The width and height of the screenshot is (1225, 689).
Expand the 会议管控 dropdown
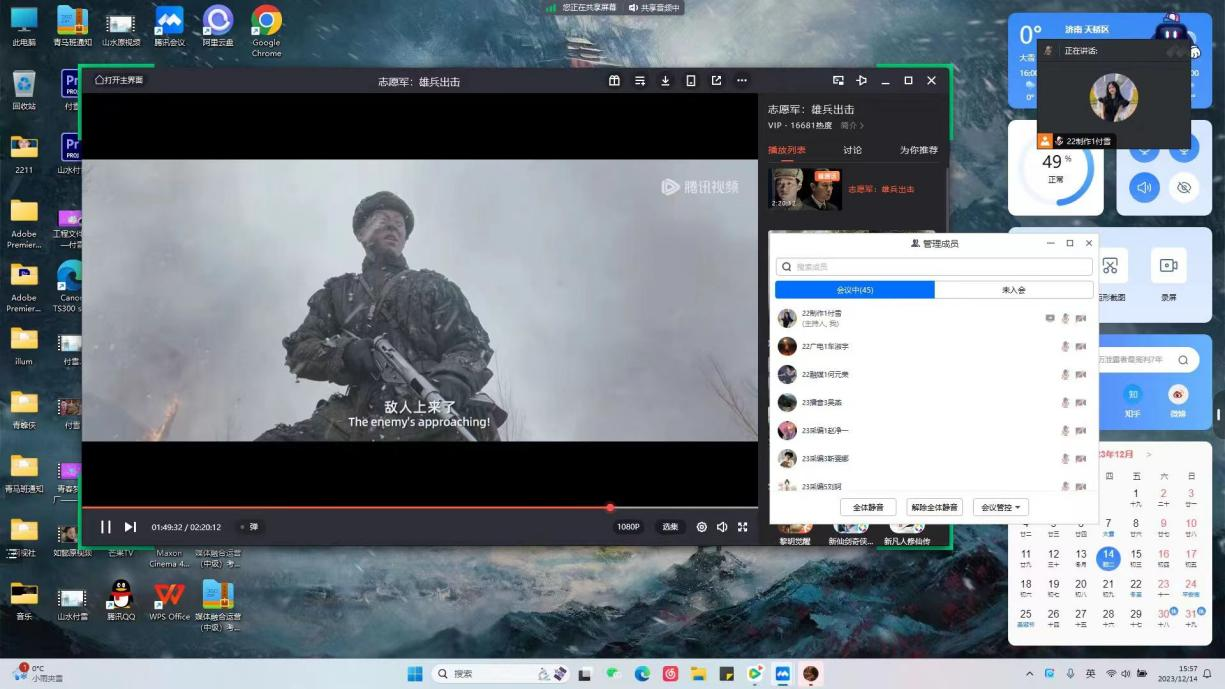[x=1000, y=508]
